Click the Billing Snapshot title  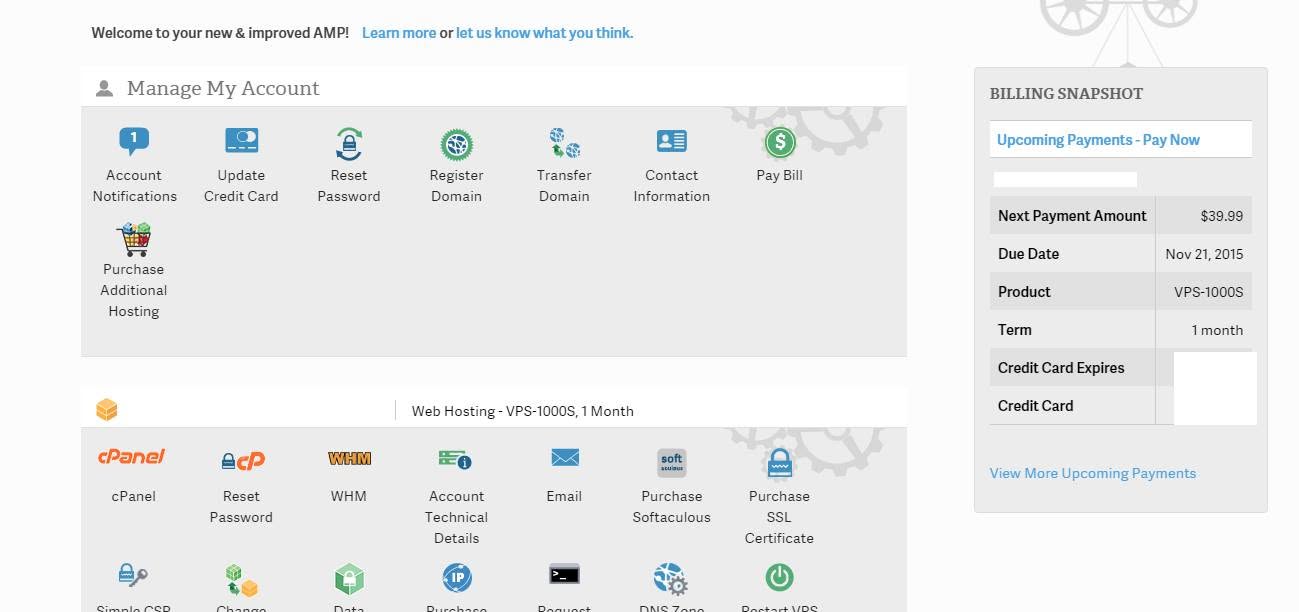1066,94
